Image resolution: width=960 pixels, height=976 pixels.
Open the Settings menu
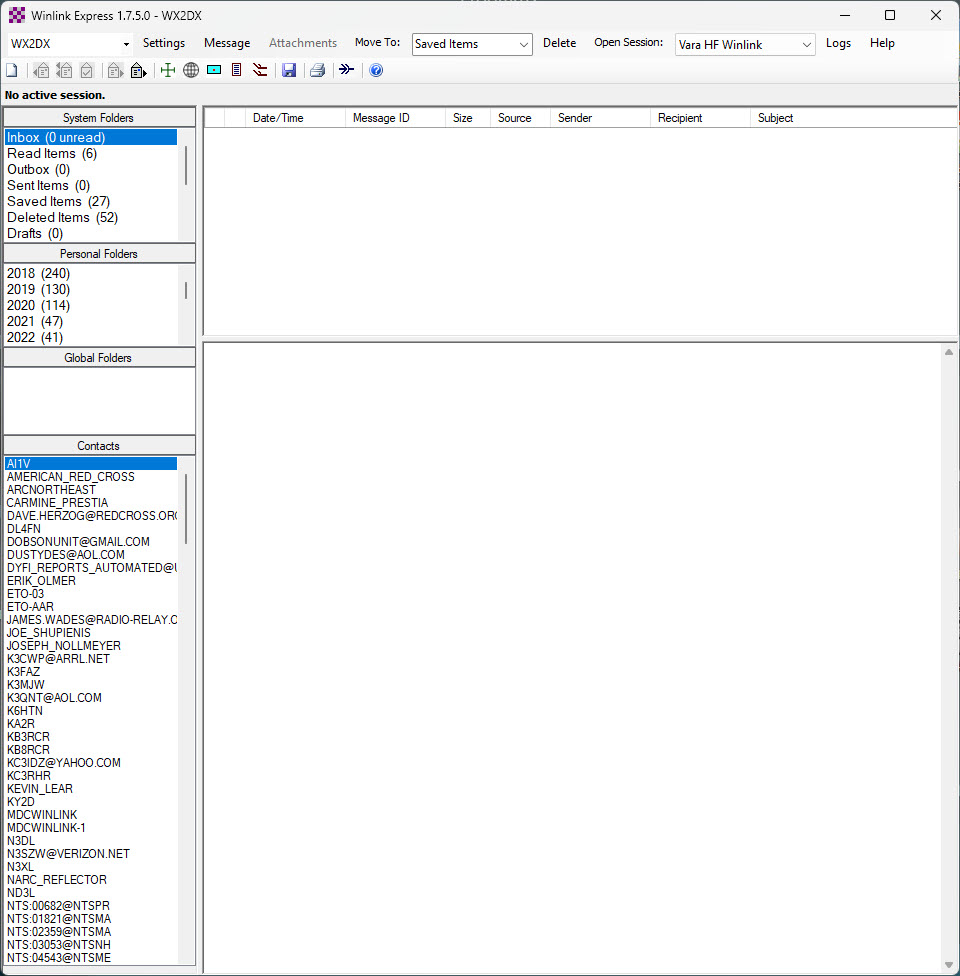164,43
